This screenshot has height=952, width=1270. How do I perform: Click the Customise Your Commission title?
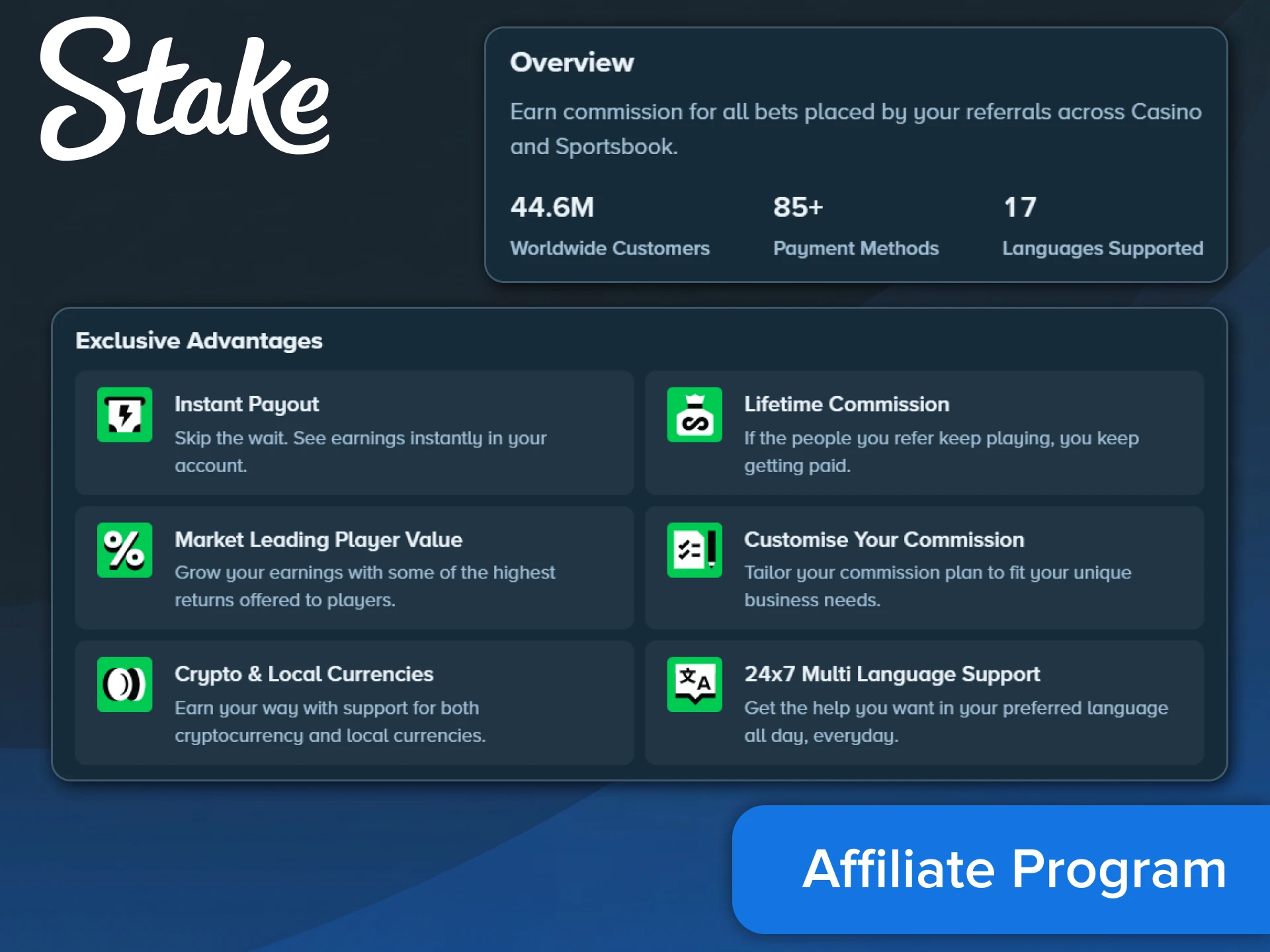coord(884,539)
